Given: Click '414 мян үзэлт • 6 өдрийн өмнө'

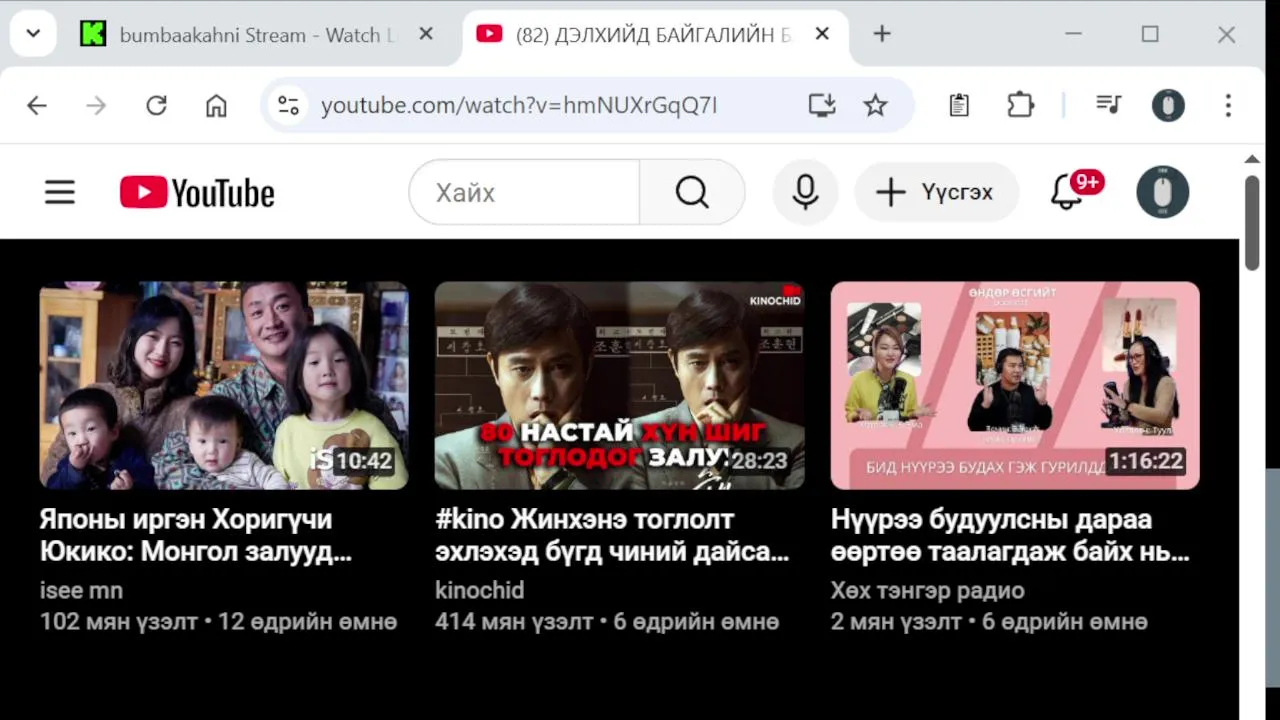Looking at the screenshot, I should pos(607,622).
